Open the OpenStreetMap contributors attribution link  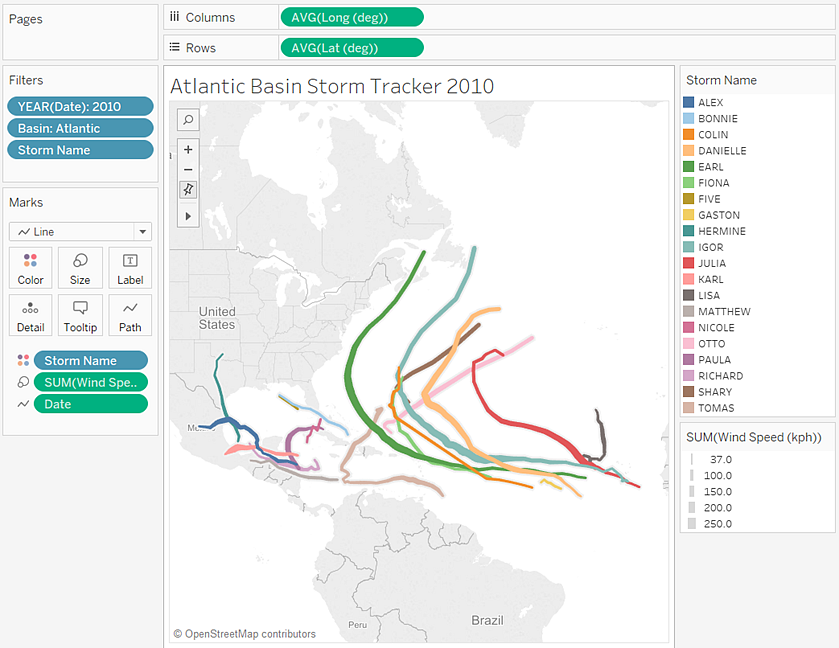[245, 634]
